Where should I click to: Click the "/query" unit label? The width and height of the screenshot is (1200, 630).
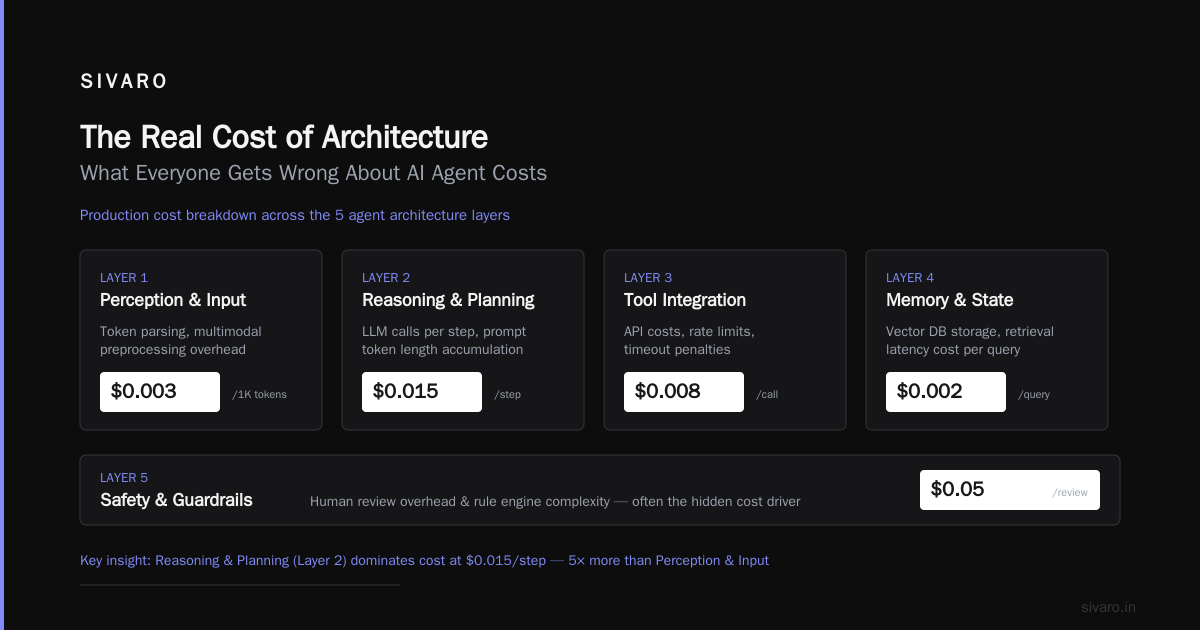pyautogui.click(x=1034, y=395)
